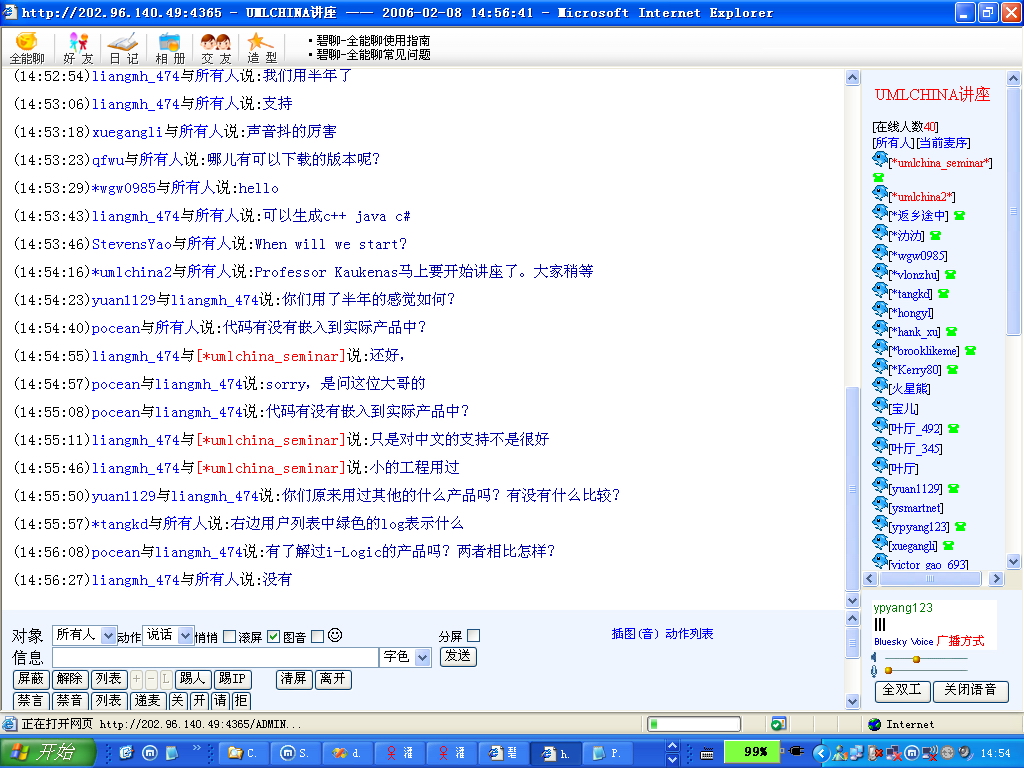Toggle the 分屏 split-screen checkbox
Viewport: 1024px width, 768px height.
tap(474, 635)
